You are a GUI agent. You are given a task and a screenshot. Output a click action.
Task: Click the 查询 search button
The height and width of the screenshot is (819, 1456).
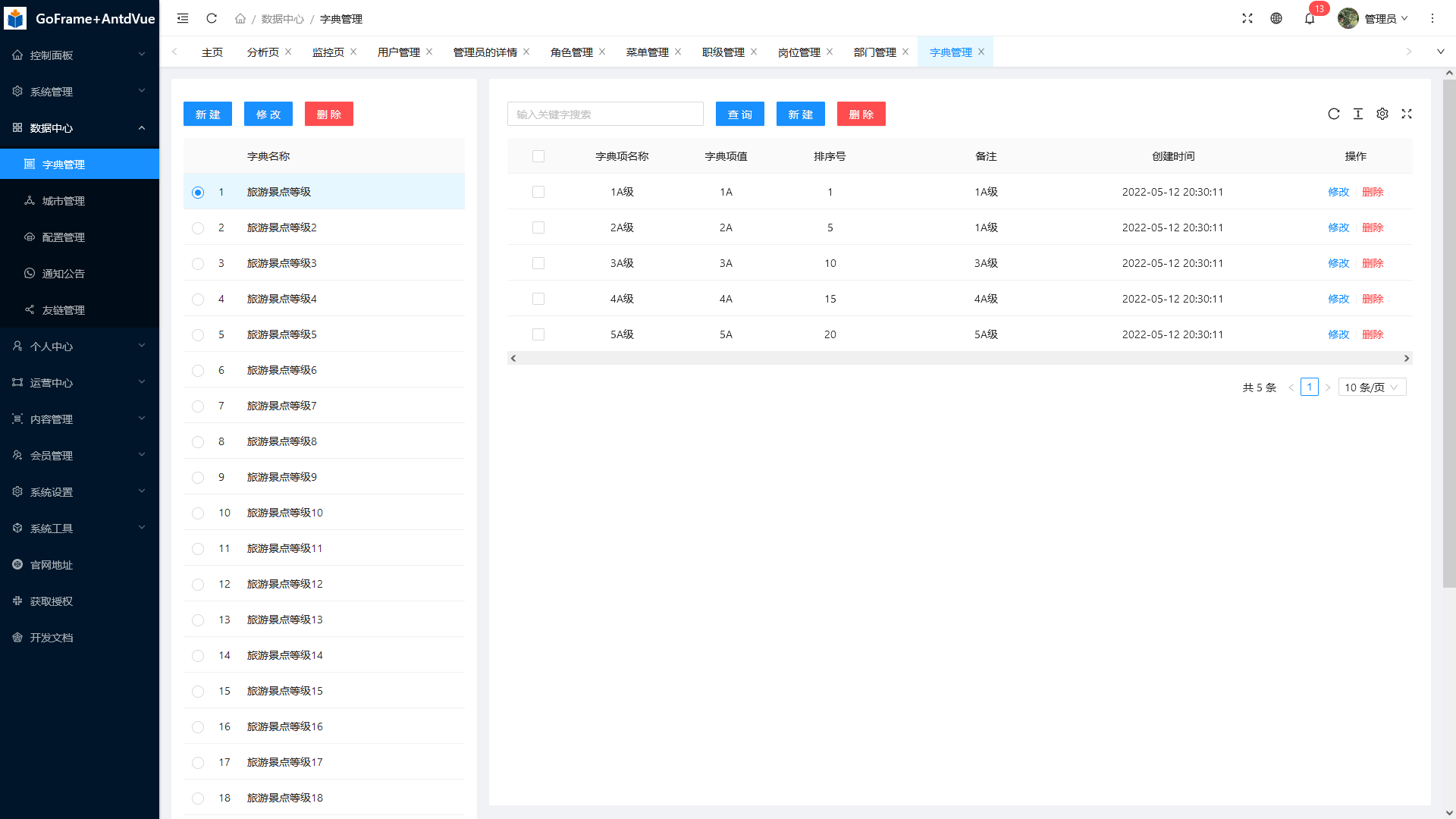pos(739,115)
